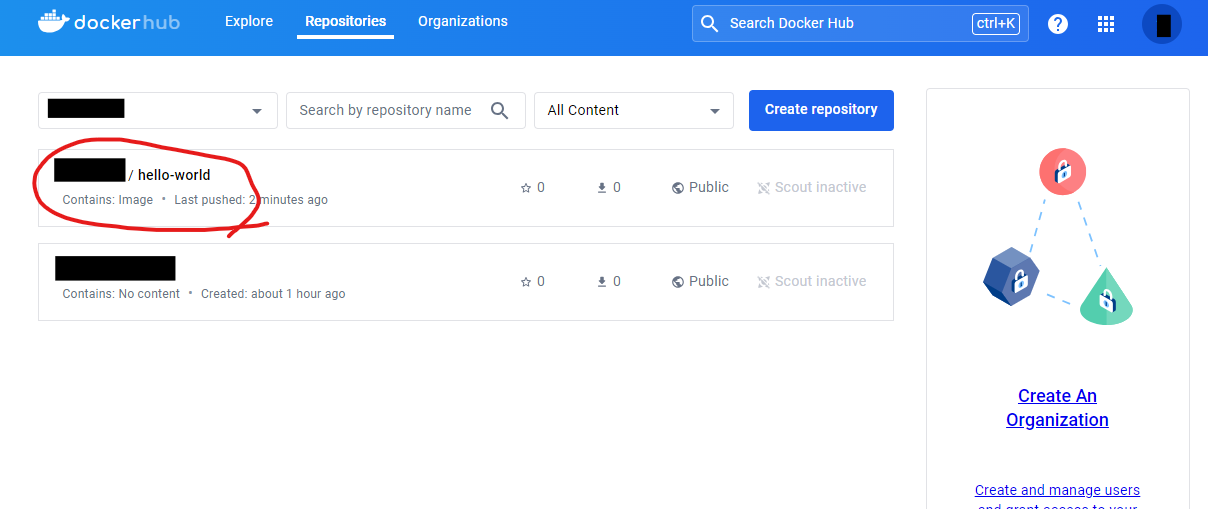
Task: Select the Repositories tab
Action: point(345,21)
